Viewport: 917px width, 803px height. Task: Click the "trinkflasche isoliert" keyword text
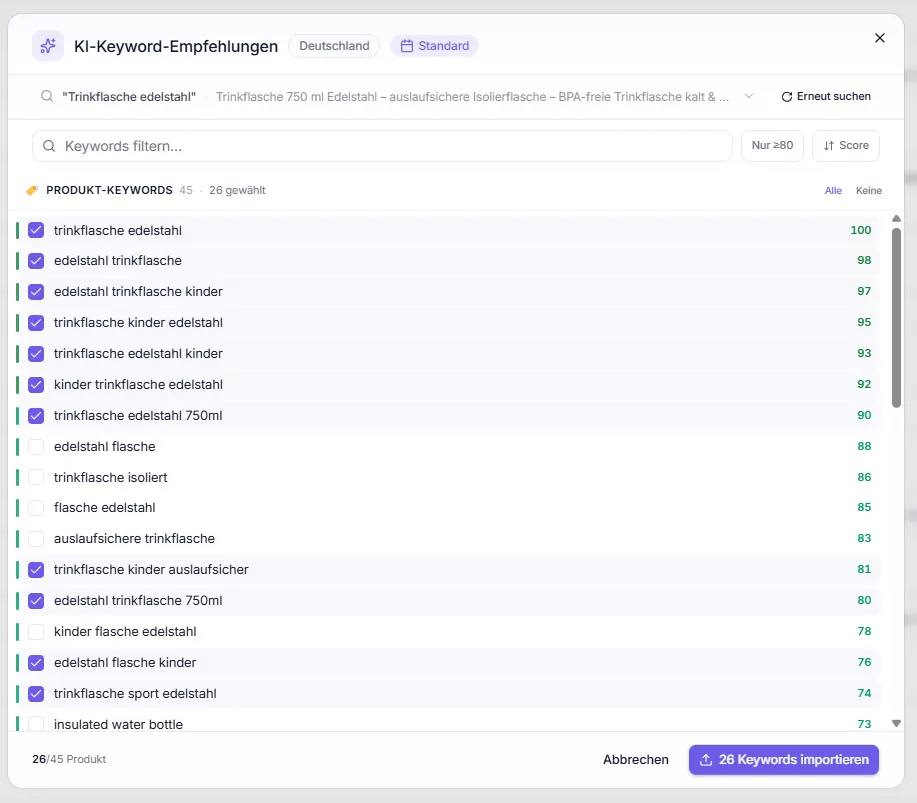tap(111, 477)
